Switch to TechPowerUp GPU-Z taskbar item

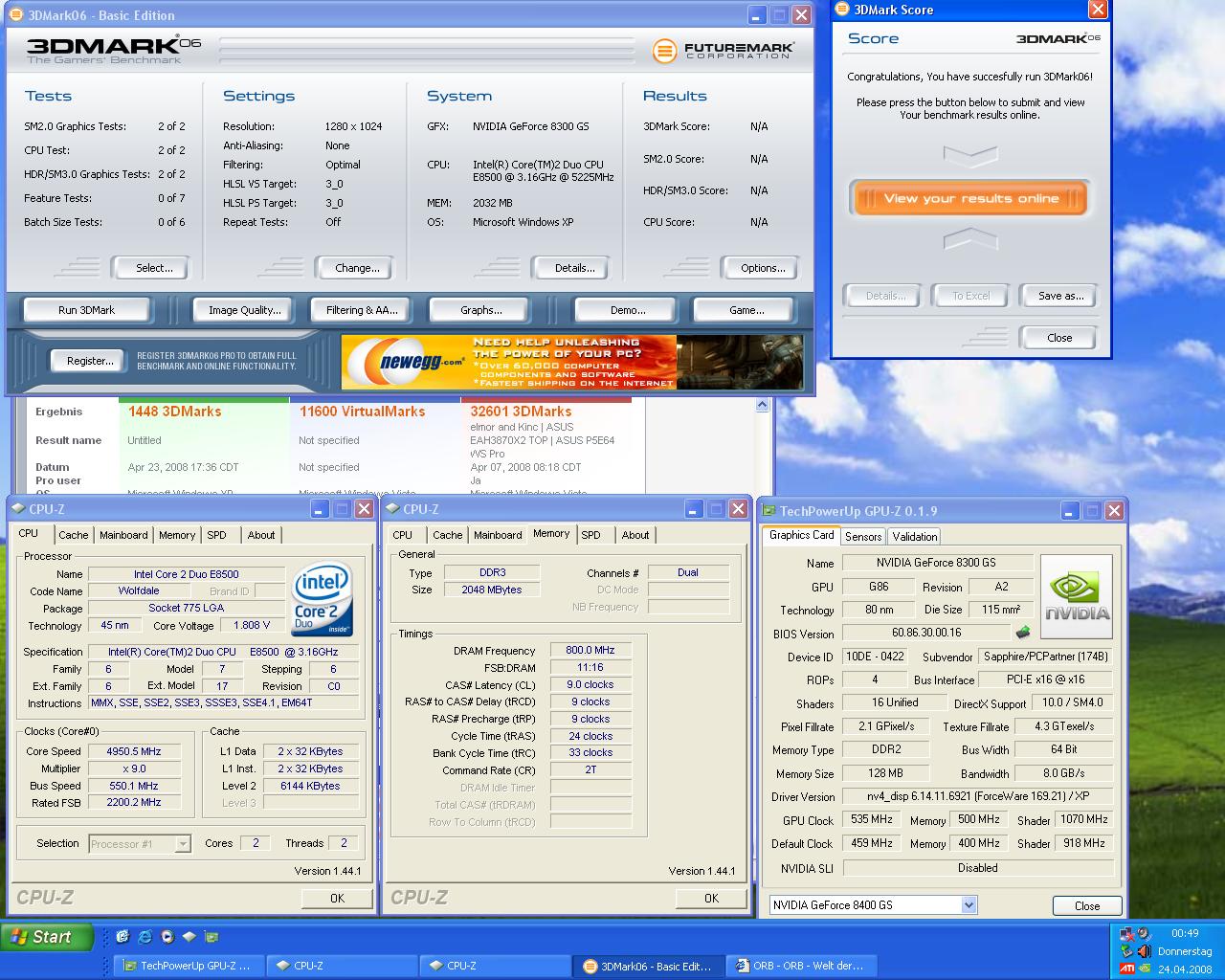189,966
